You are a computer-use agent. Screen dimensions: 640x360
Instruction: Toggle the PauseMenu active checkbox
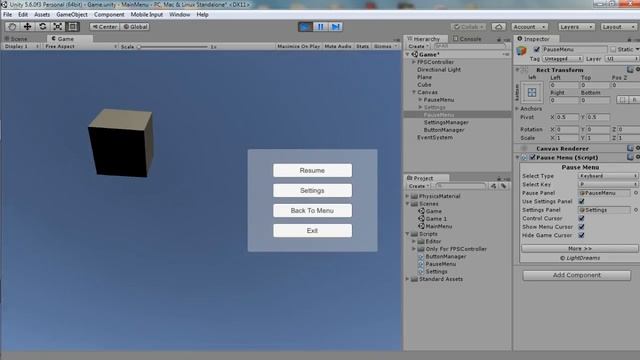click(x=537, y=49)
